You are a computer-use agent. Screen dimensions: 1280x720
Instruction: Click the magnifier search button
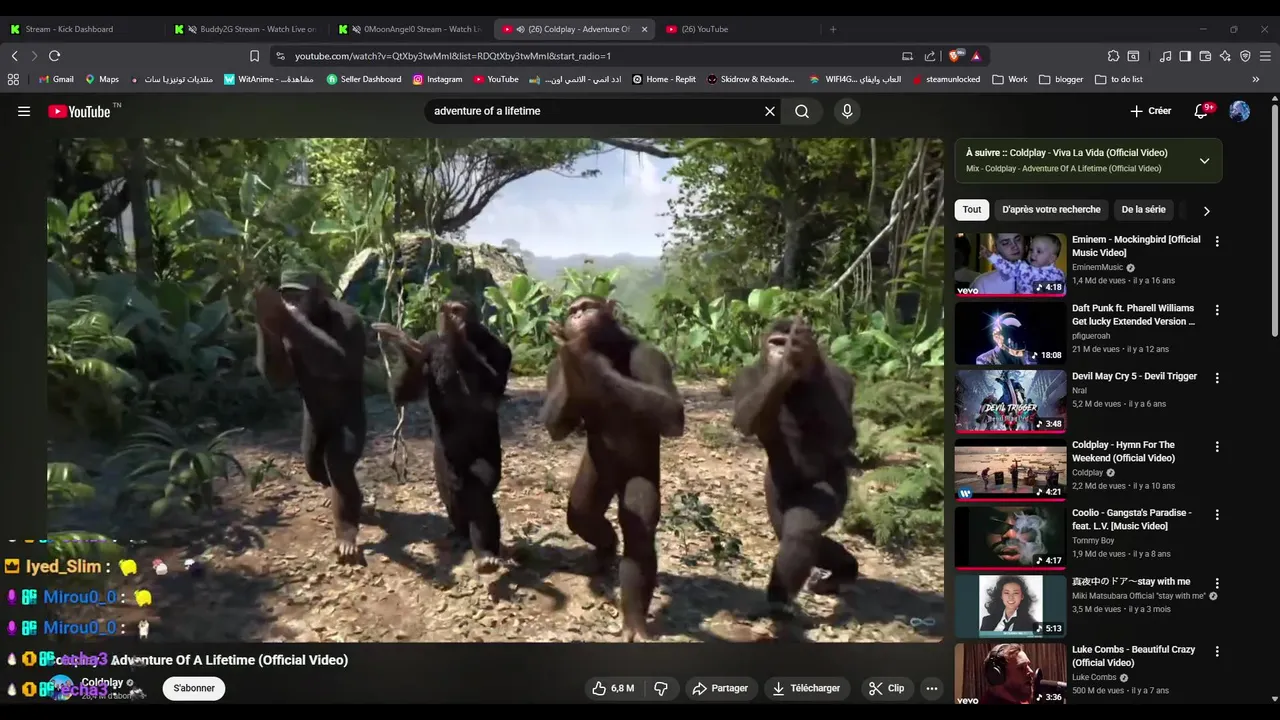[802, 111]
